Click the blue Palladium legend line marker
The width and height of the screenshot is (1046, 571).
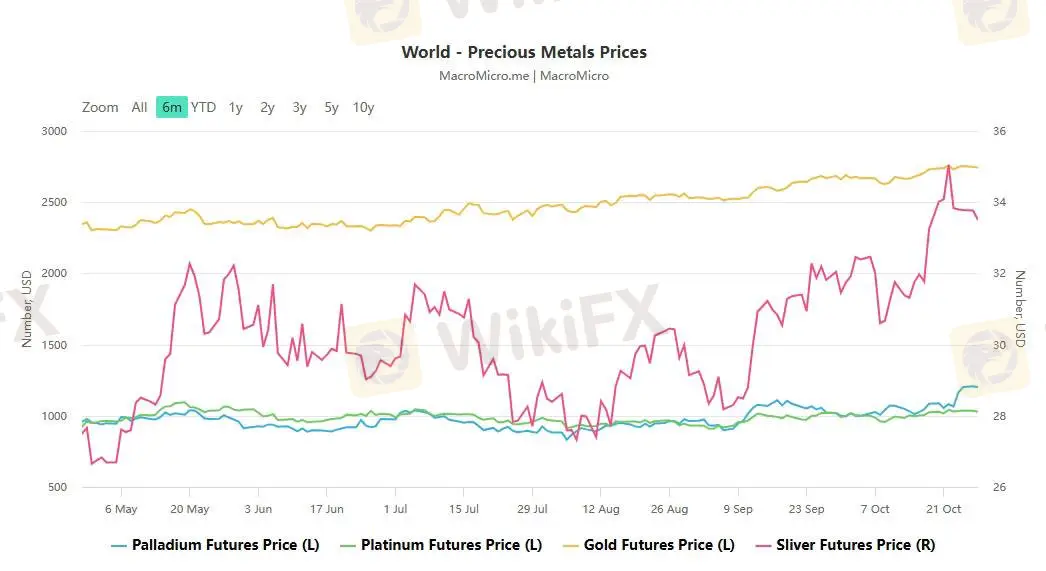(x=119, y=546)
